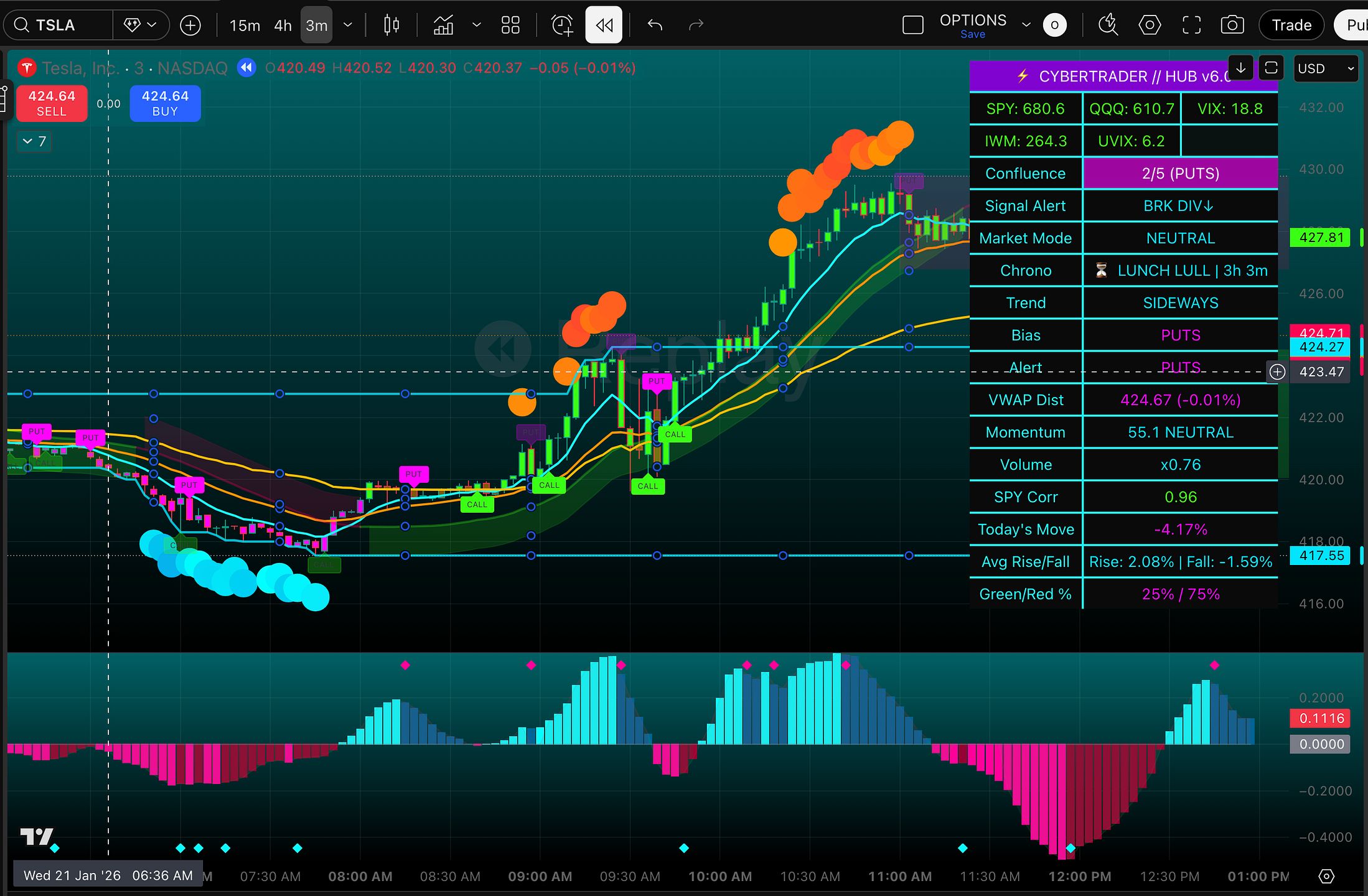The image size is (1368, 896).
Task: Open the Indicators menu icon
Action: [x=443, y=26]
